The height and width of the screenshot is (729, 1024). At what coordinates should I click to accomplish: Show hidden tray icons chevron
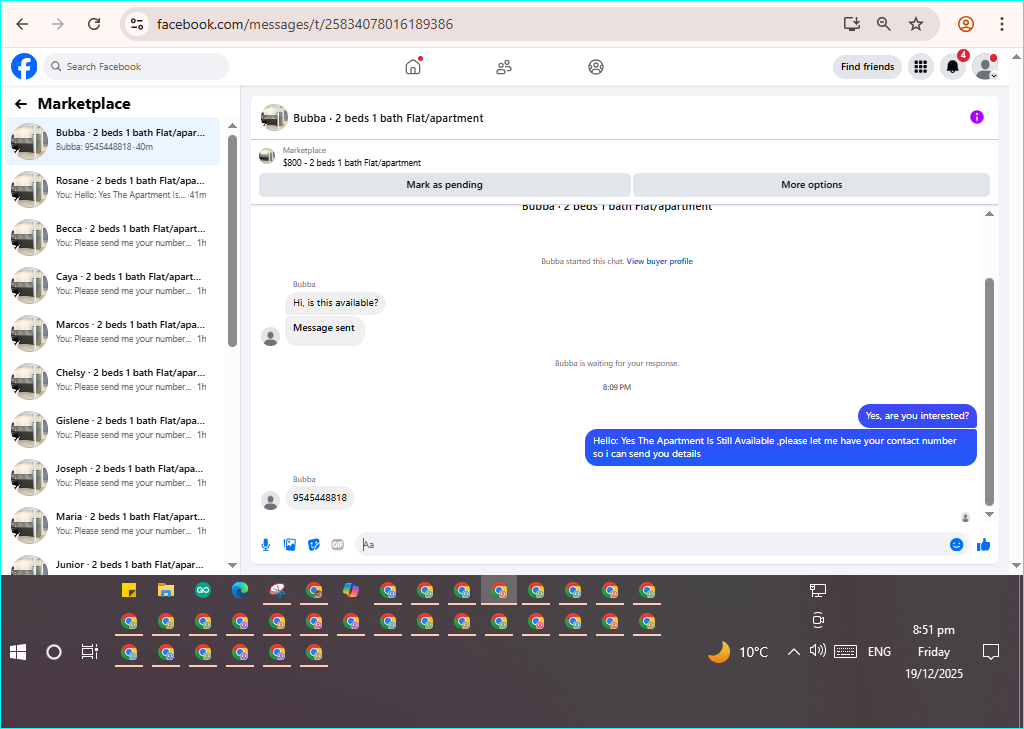click(793, 652)
